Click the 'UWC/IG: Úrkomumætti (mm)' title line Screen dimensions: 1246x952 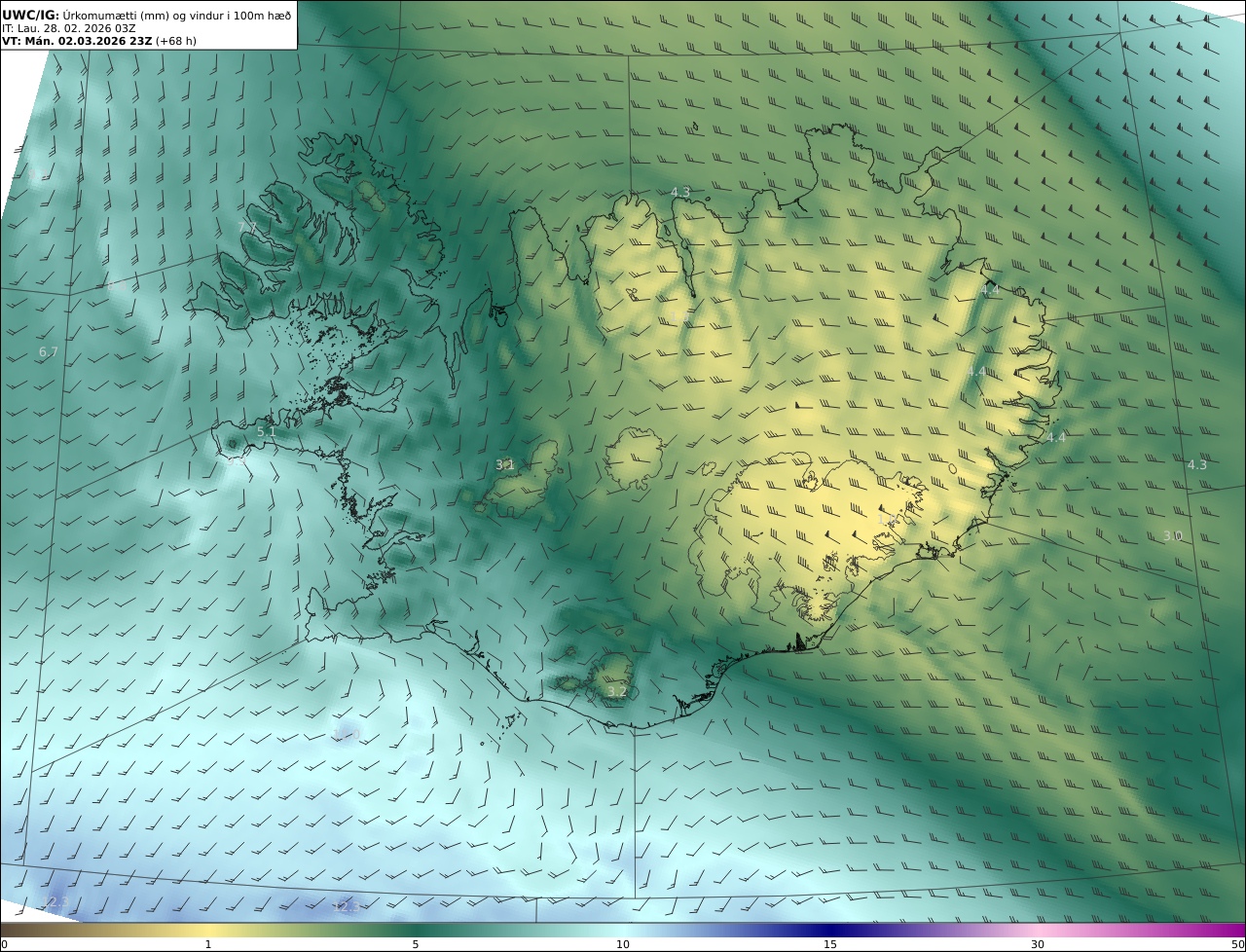coord(147,15)
